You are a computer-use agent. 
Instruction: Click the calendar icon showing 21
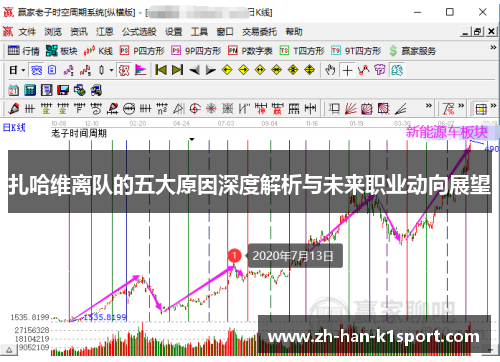13,90
